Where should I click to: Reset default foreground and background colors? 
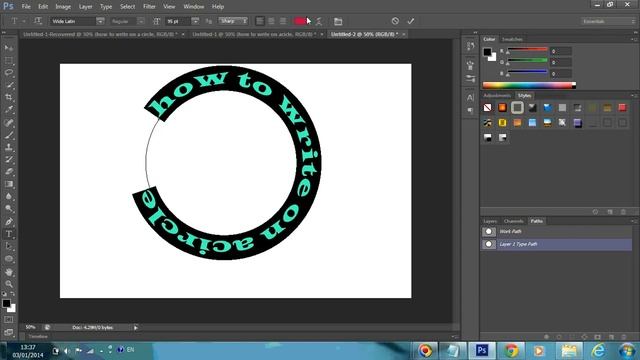pyautogui.click(x=4, y=293)
